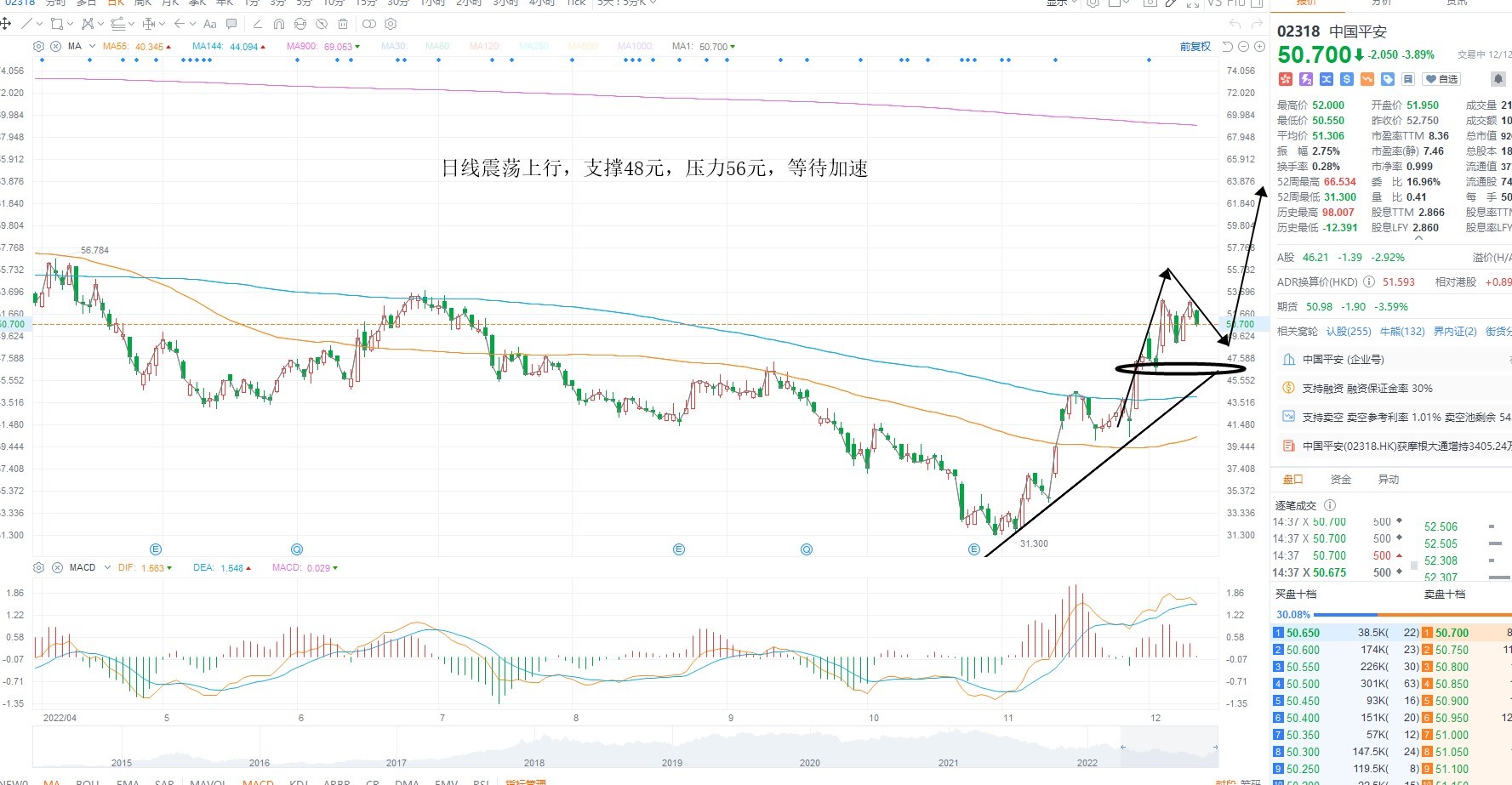
Task: Open 界内证(2) link
Action: 1455,331
